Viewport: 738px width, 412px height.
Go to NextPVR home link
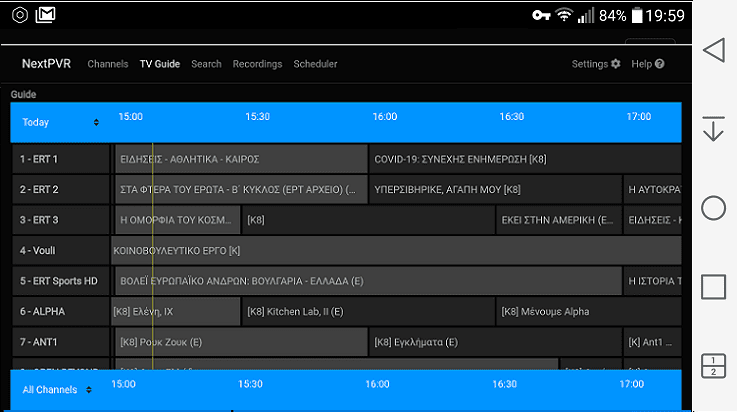(x=46, y=64)
